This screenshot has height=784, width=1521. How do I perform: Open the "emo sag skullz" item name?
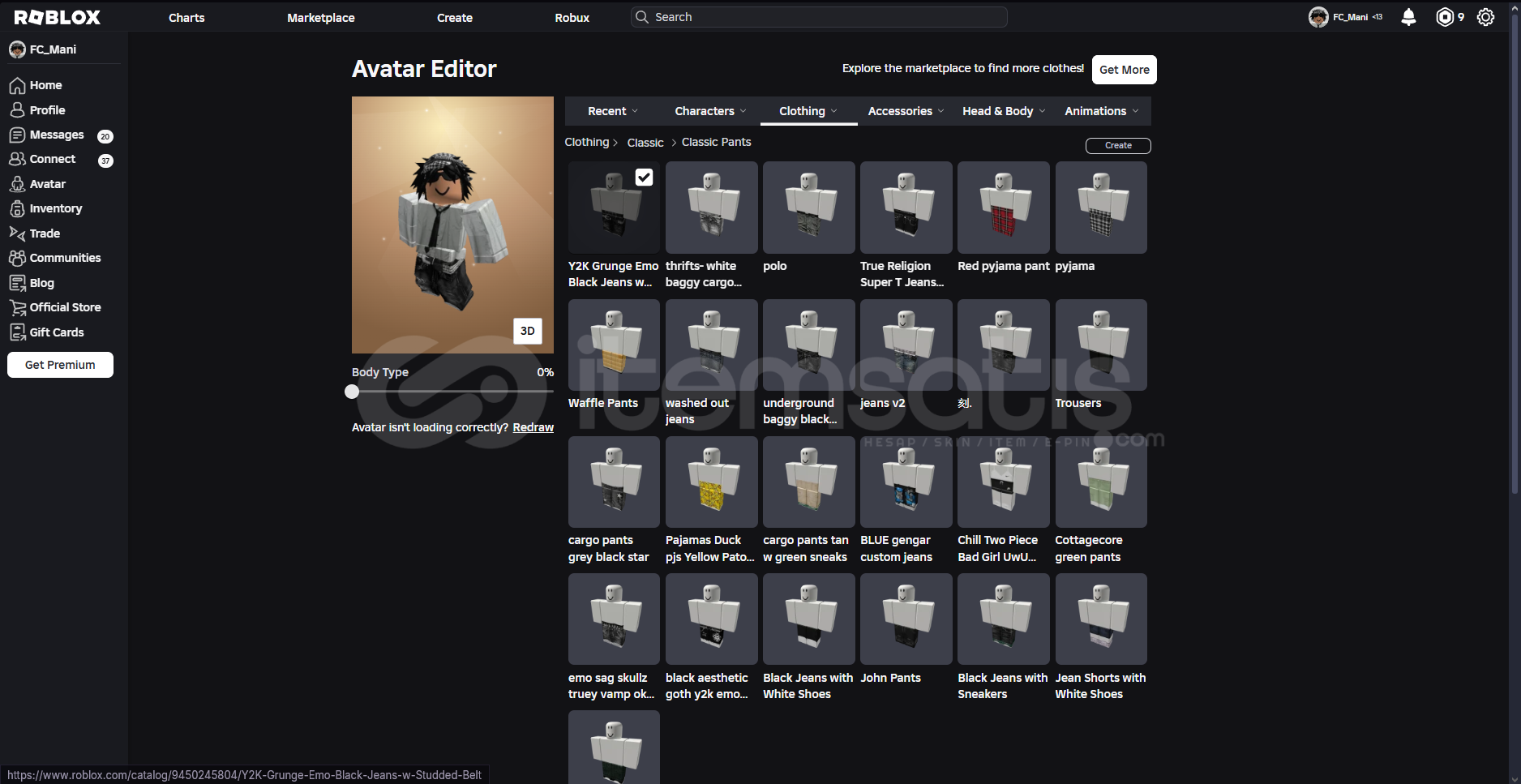pos(611,686)
